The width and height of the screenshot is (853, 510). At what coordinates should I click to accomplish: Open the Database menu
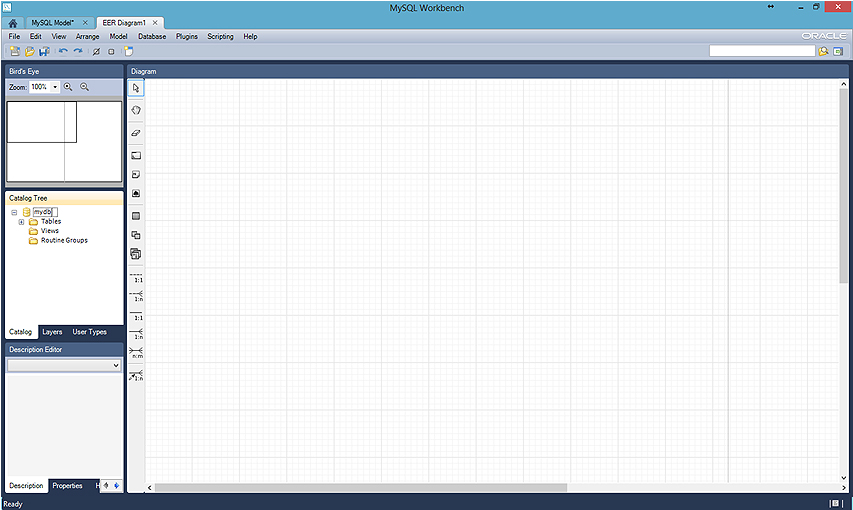pos(152,36)
